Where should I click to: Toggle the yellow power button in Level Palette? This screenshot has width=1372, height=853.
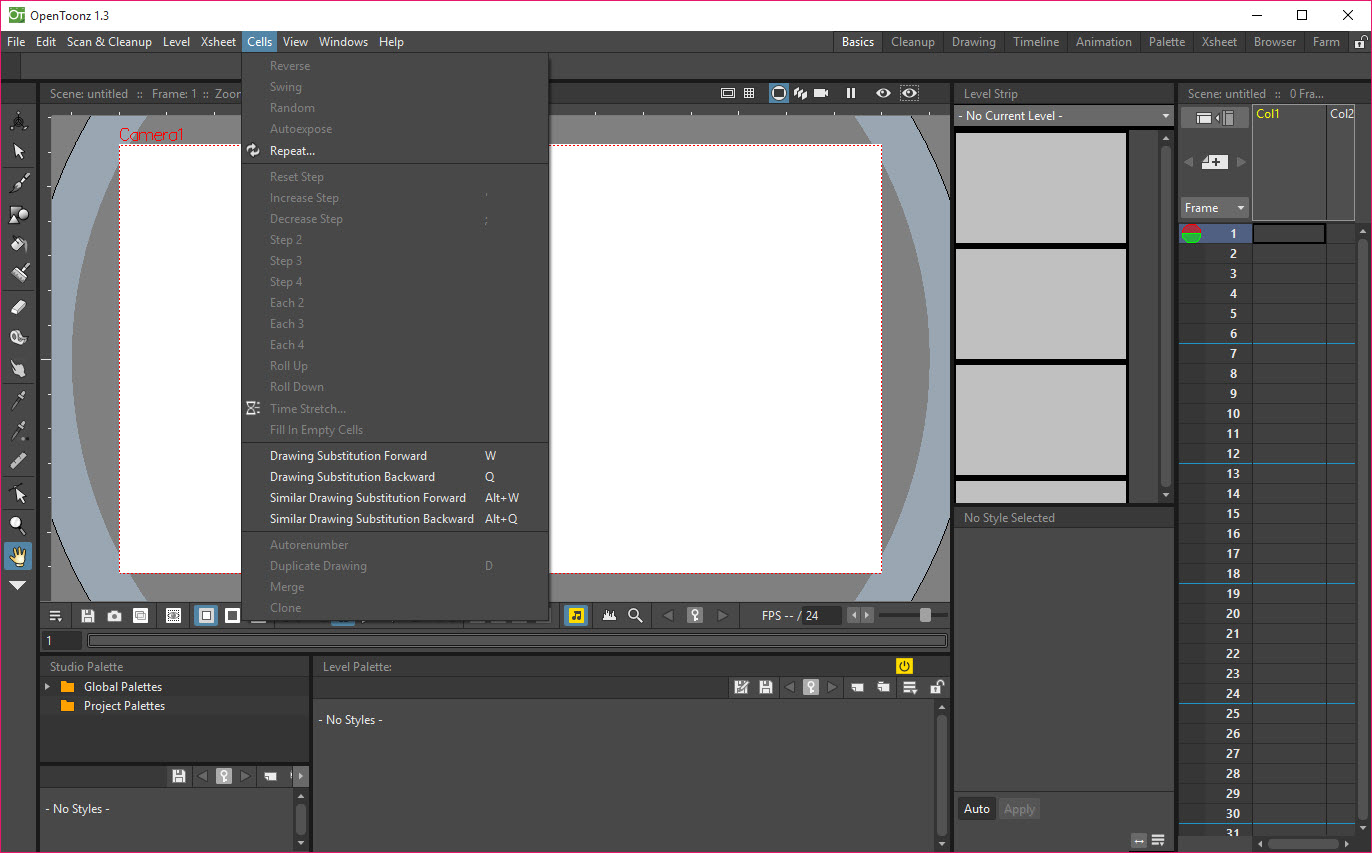click(904, 666)
